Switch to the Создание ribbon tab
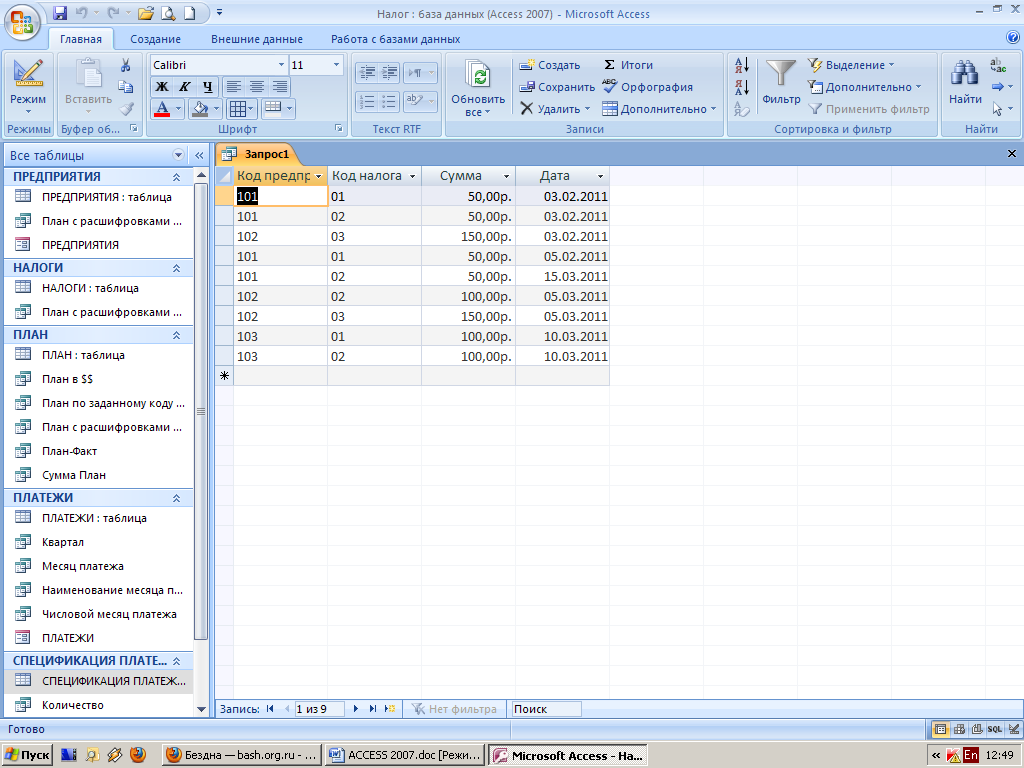Image resolution: width=1024 pixels, height=768 pixels. (155, 39)
